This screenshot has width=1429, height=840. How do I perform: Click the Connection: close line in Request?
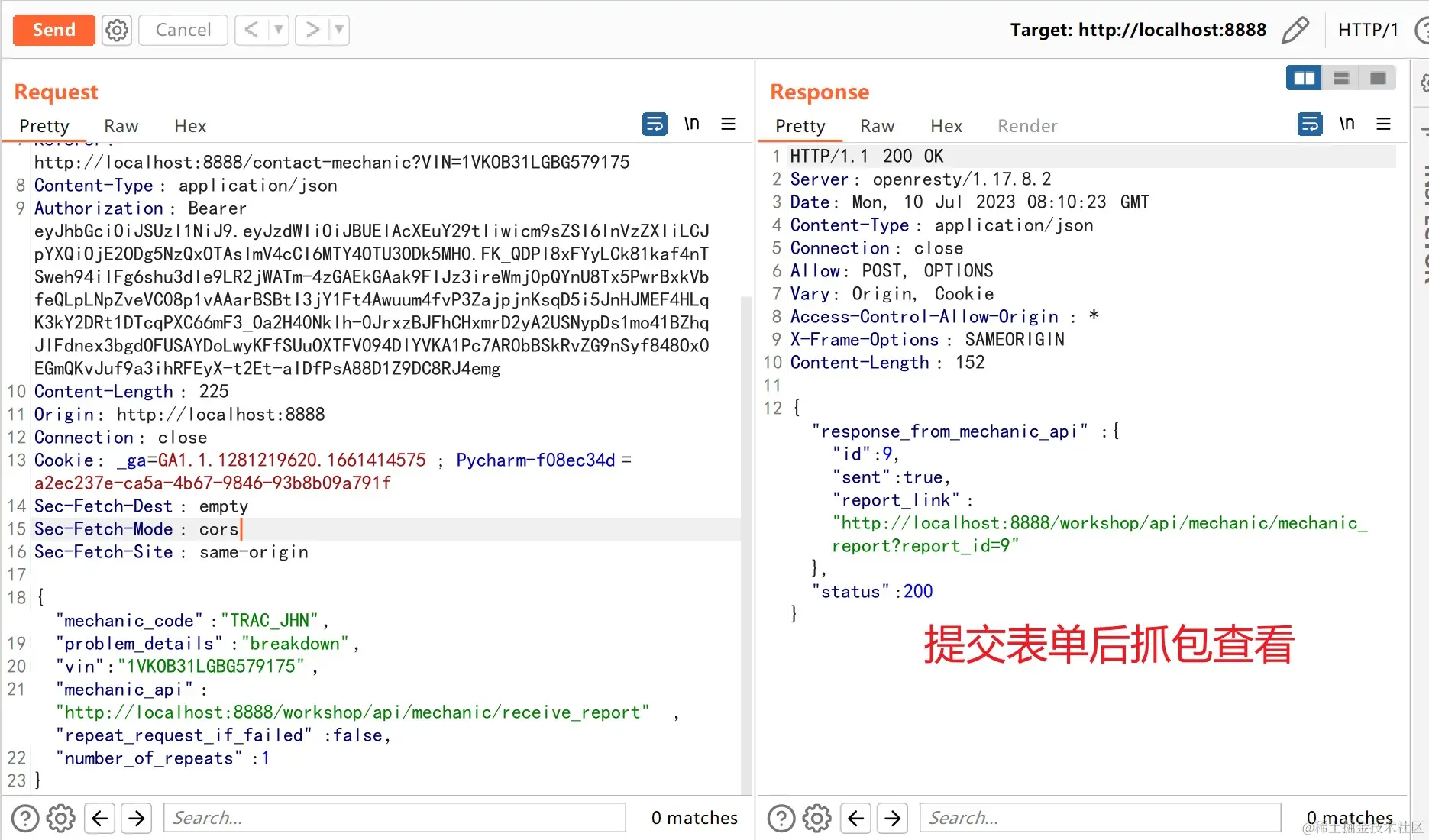[121, 438]
